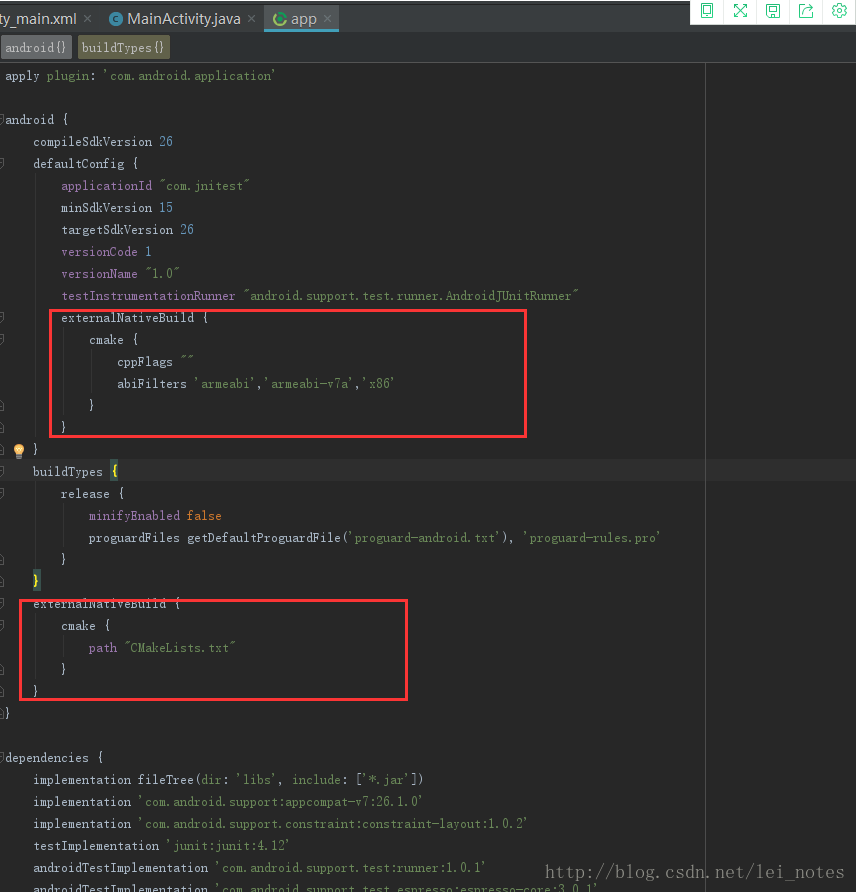Click the green fullscreen expand arrows icon
This screenshot has width=856, height=892.
[740, 11]
